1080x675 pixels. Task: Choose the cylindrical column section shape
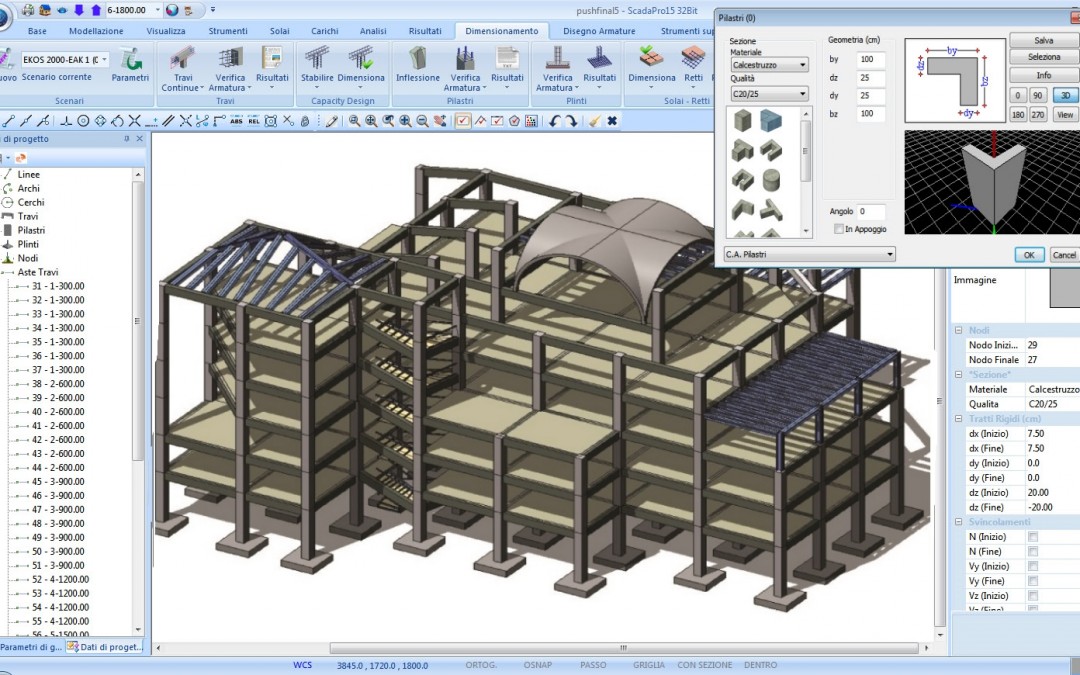[x=771, y=180]
